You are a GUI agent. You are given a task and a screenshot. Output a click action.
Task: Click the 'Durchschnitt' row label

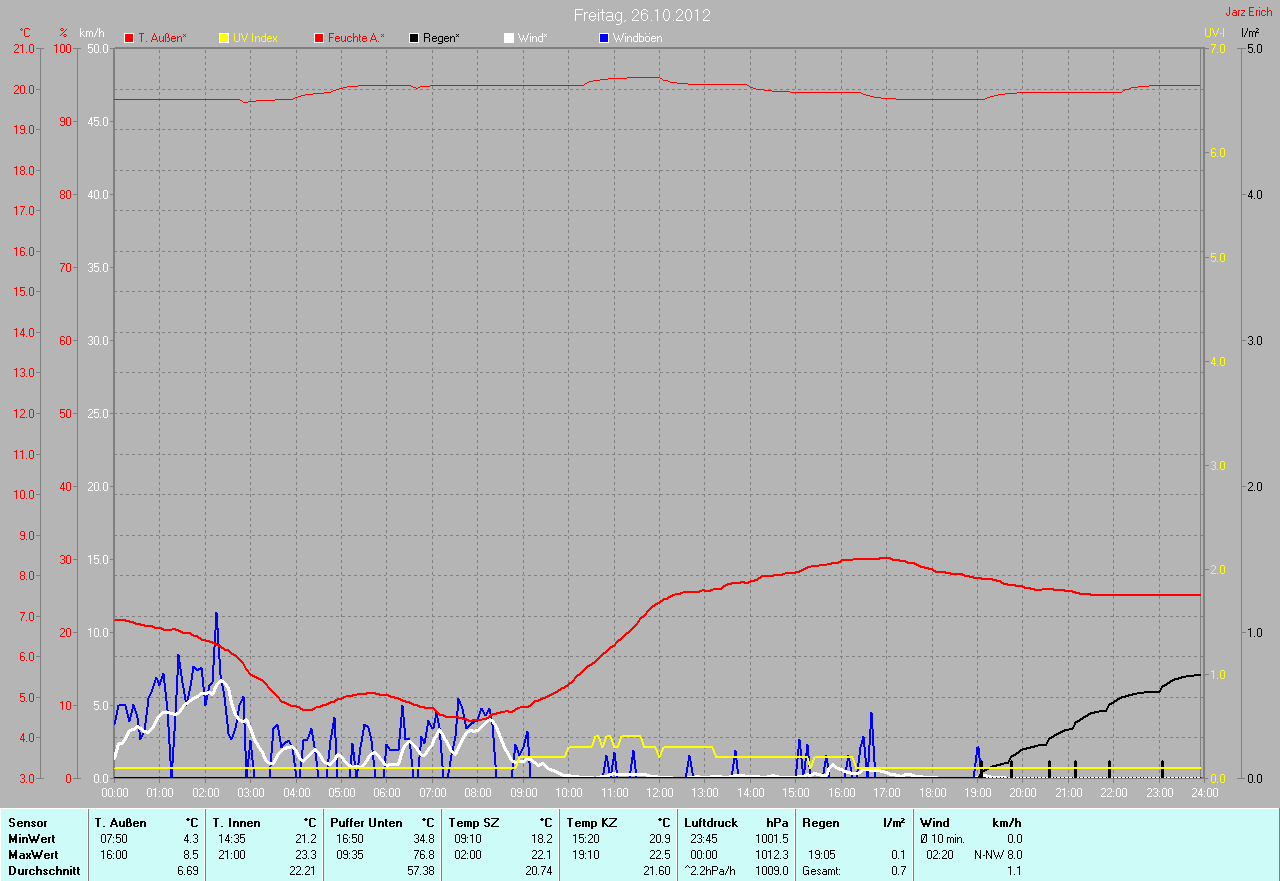43,871
